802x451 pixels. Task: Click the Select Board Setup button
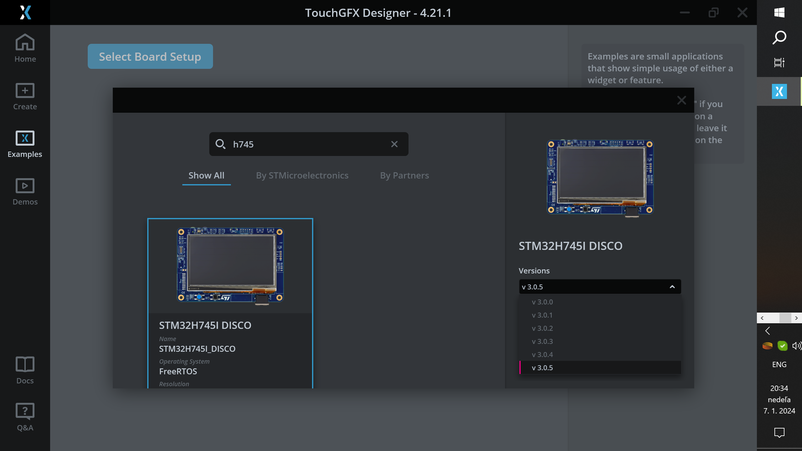tap(150, 56)
